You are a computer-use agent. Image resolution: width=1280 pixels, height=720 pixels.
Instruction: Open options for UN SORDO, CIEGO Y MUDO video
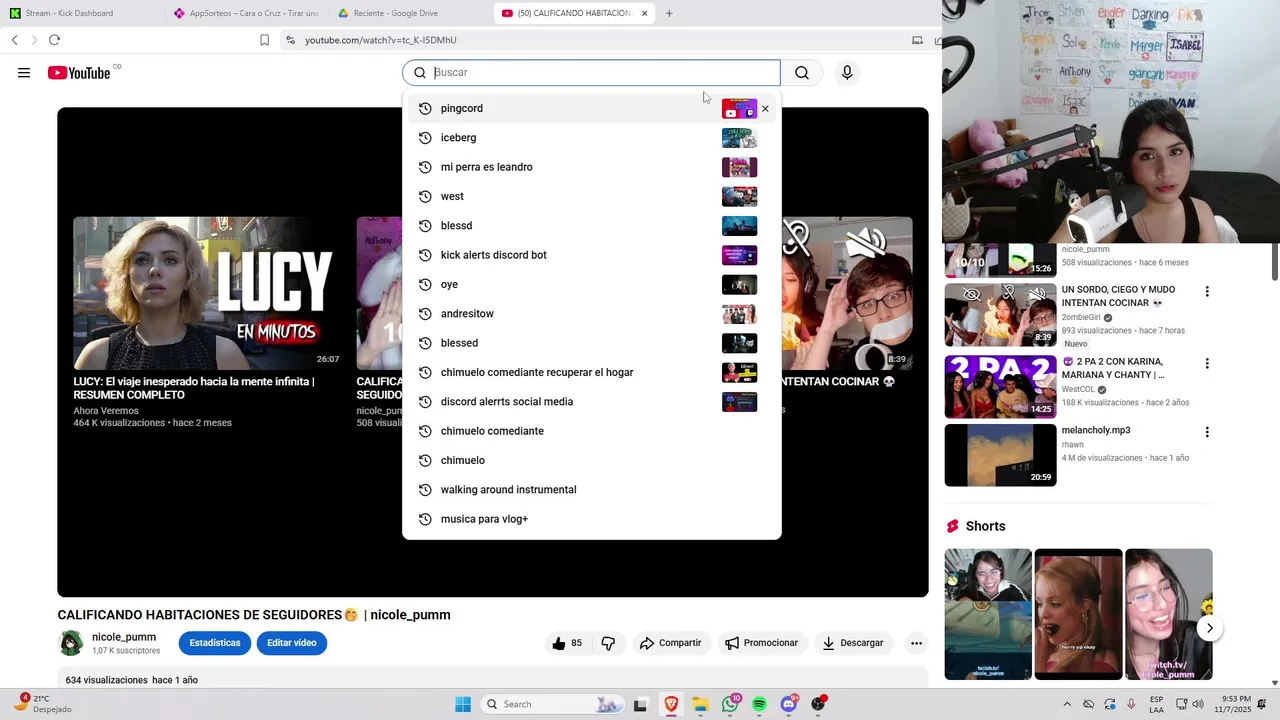pos(1207,292)
